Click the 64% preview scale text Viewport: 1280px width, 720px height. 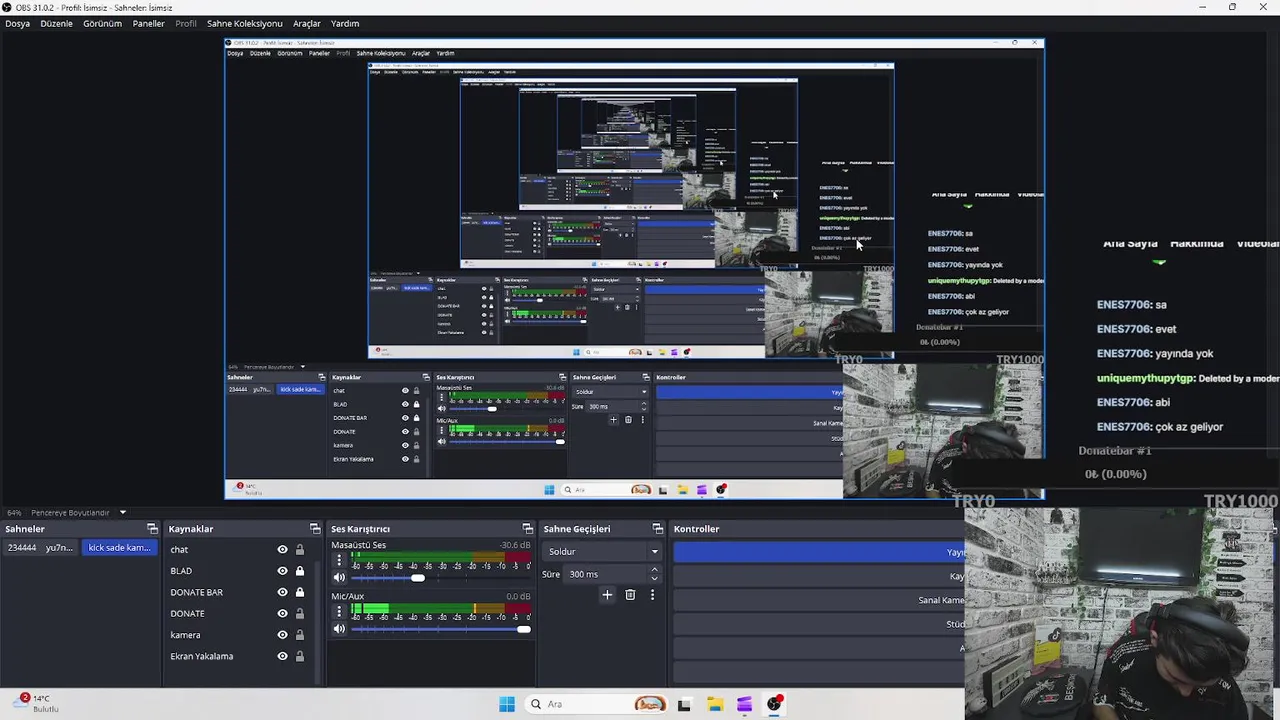pos(14,513)
